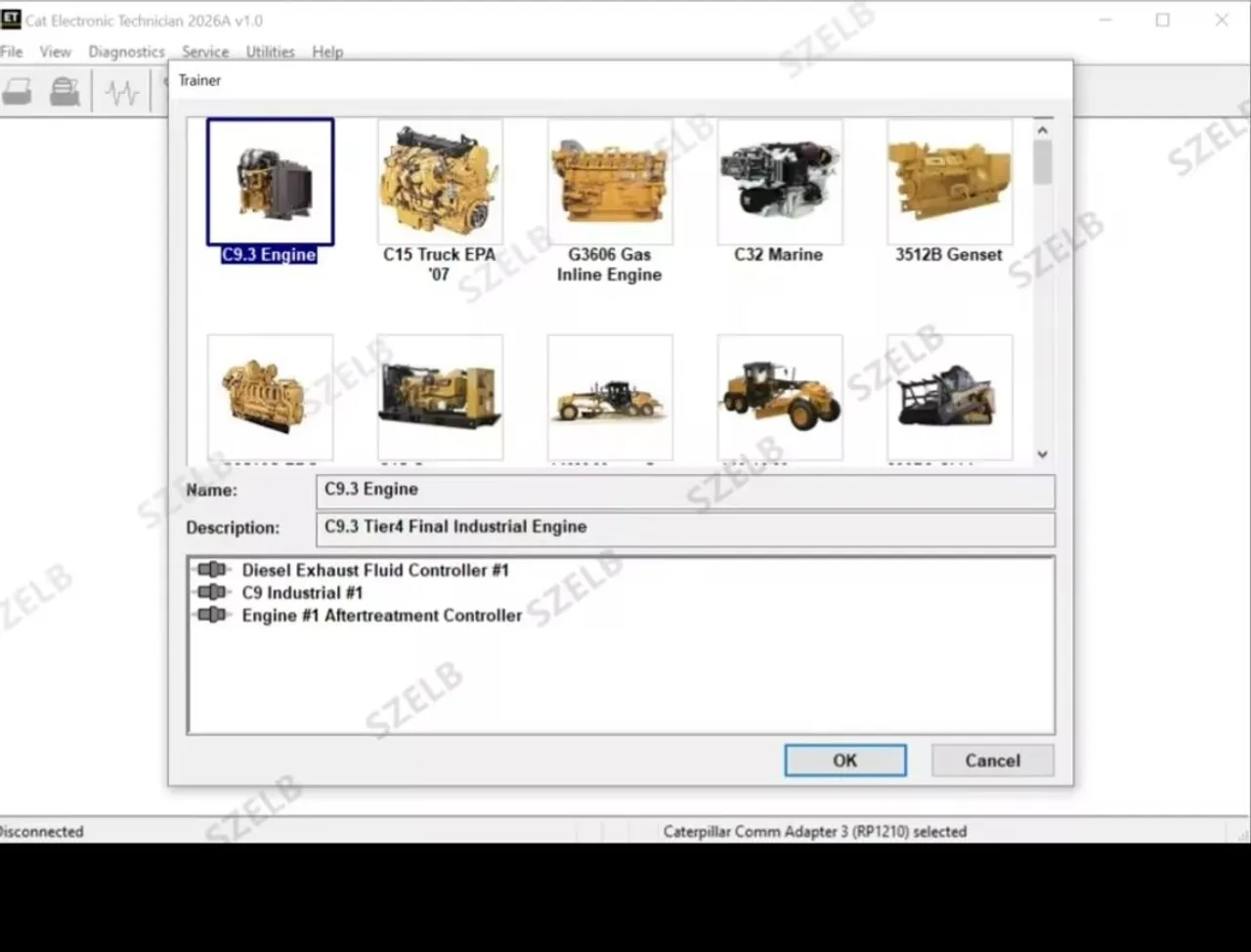Pick the G3606 Gas Inline Engine thumbnail

pos(610,182)
